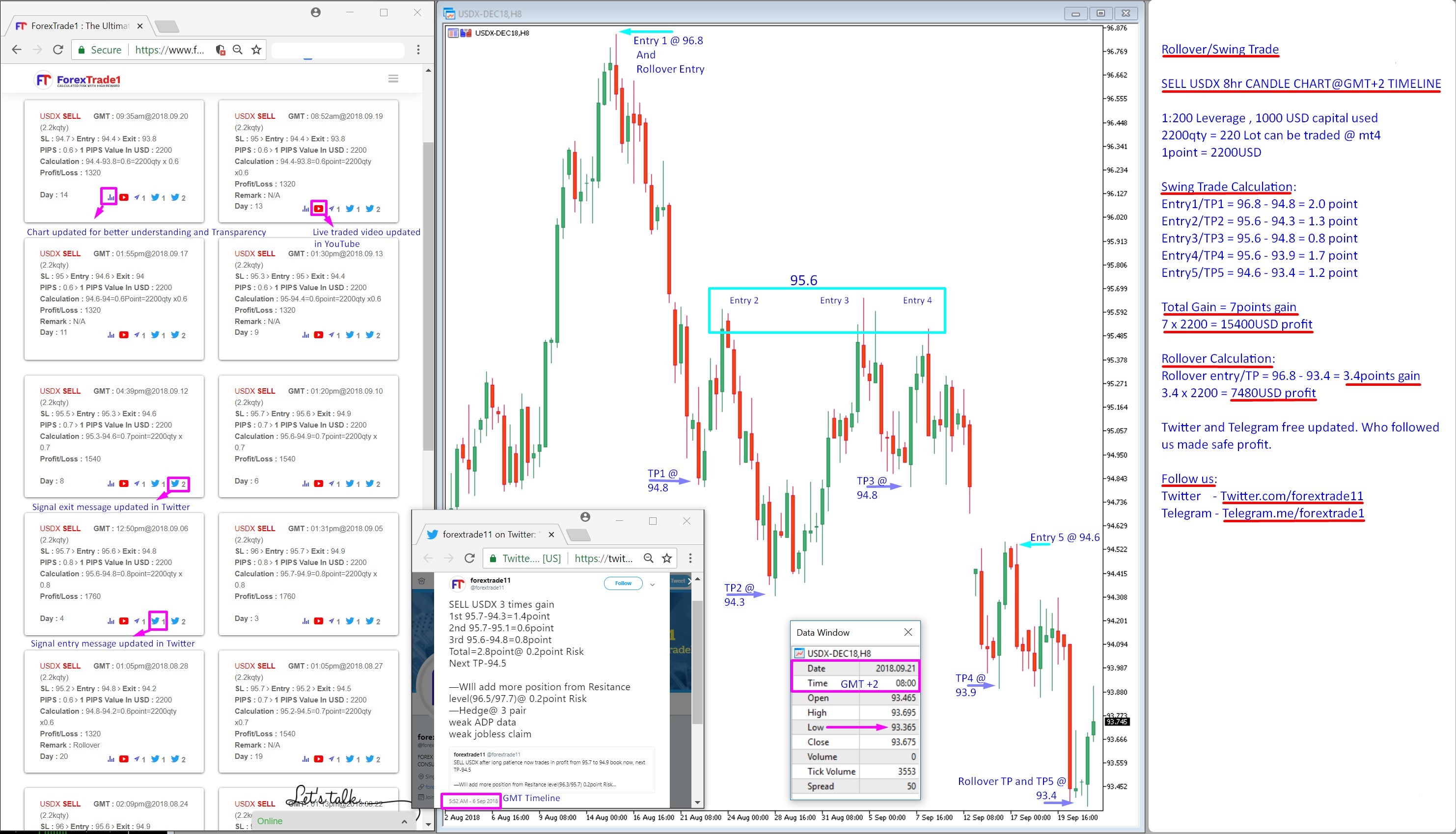Image resolution: width=1456 pixels, height=834 pixels.
Task: Click blocked-content shield icon in ForexTrade1 address bar
Action: [220, 50]
